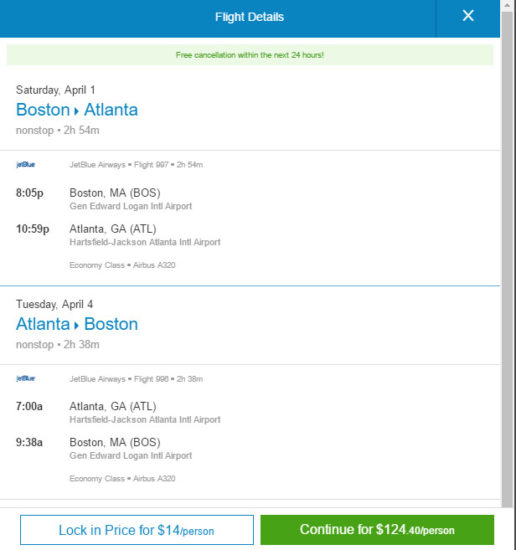Click the Flight Details header title
The image size is (516, 550).
(x=249, y=17)
